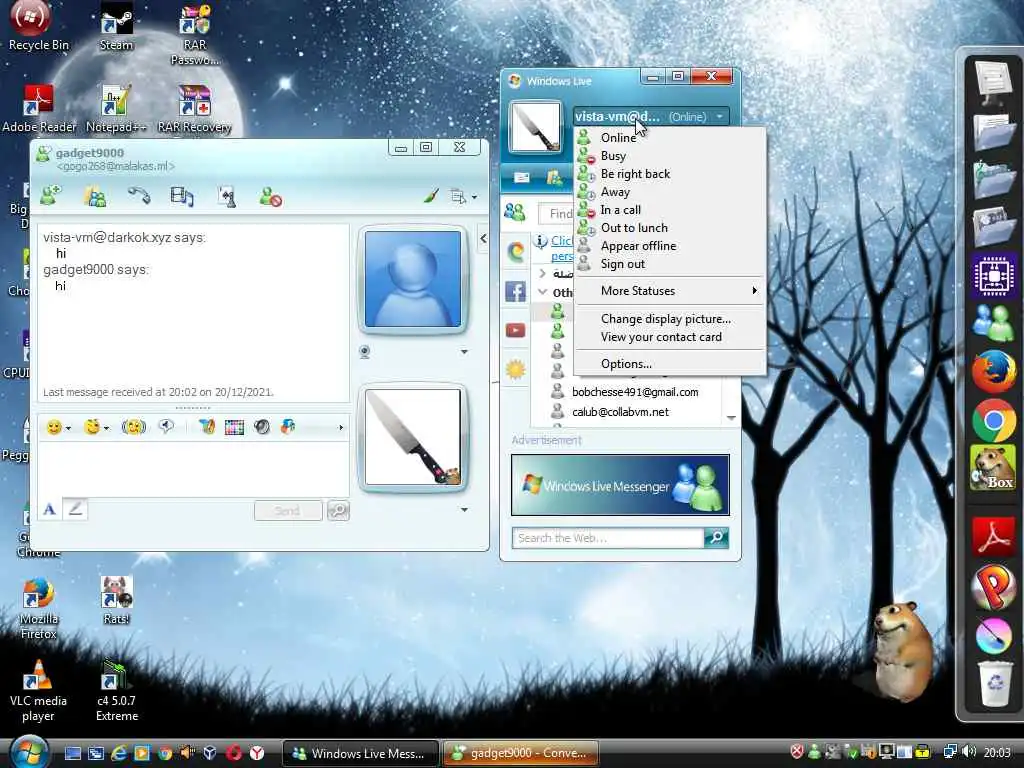Click the vista-vm status name dropdown
Screen dimensions: 1024x768
650,117
